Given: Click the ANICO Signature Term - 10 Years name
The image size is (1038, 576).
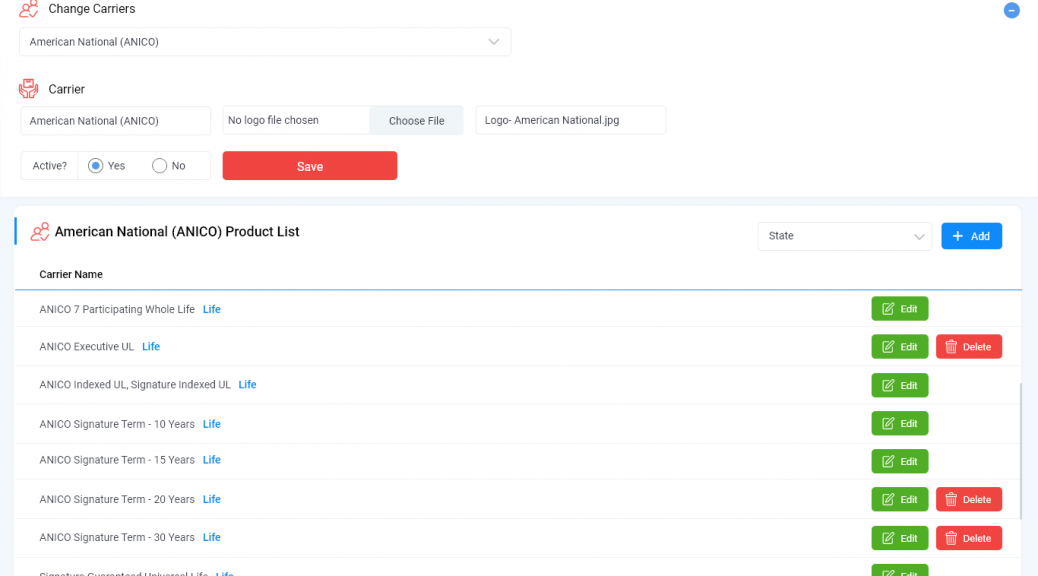Looking at the screenshot, I should [117, 424].
